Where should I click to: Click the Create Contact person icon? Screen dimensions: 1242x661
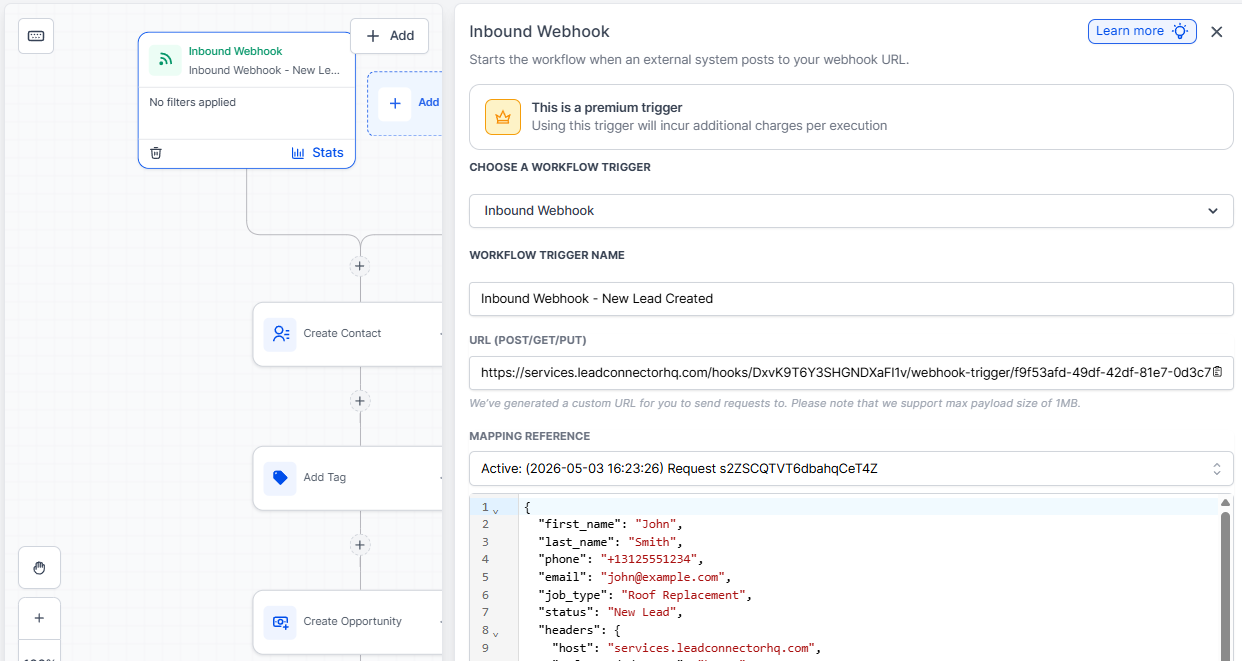point(280,334)
